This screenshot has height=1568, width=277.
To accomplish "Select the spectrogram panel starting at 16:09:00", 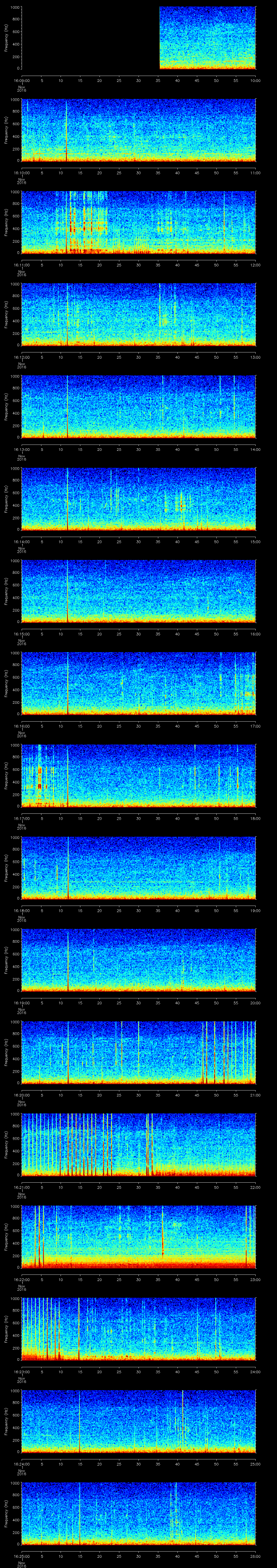I will pyautogui.click(x=139, y=38).
